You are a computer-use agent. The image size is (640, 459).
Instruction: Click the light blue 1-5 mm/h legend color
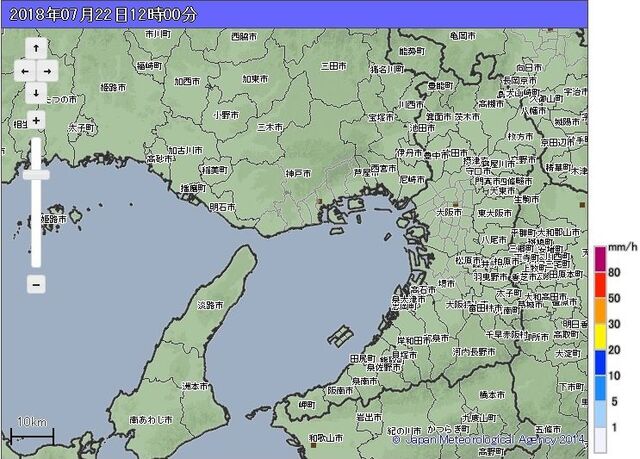pyautogui.click(x=600, y=414)
